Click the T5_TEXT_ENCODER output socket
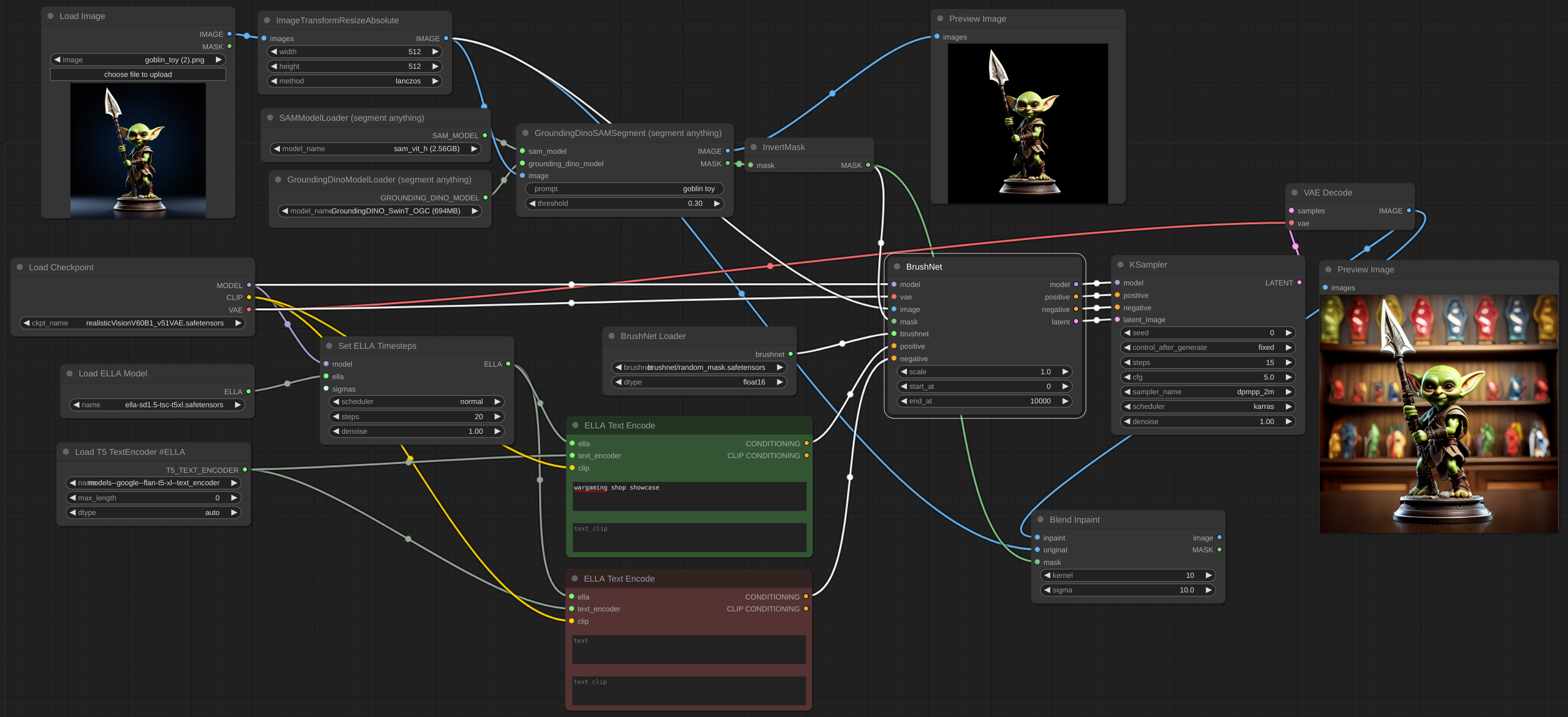This screenshot has height=717, width=1568. point(245,470)
